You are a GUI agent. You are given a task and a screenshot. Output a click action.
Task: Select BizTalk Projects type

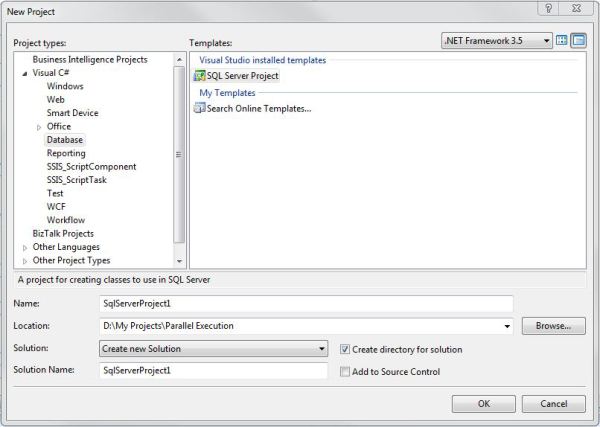(63, 233)
